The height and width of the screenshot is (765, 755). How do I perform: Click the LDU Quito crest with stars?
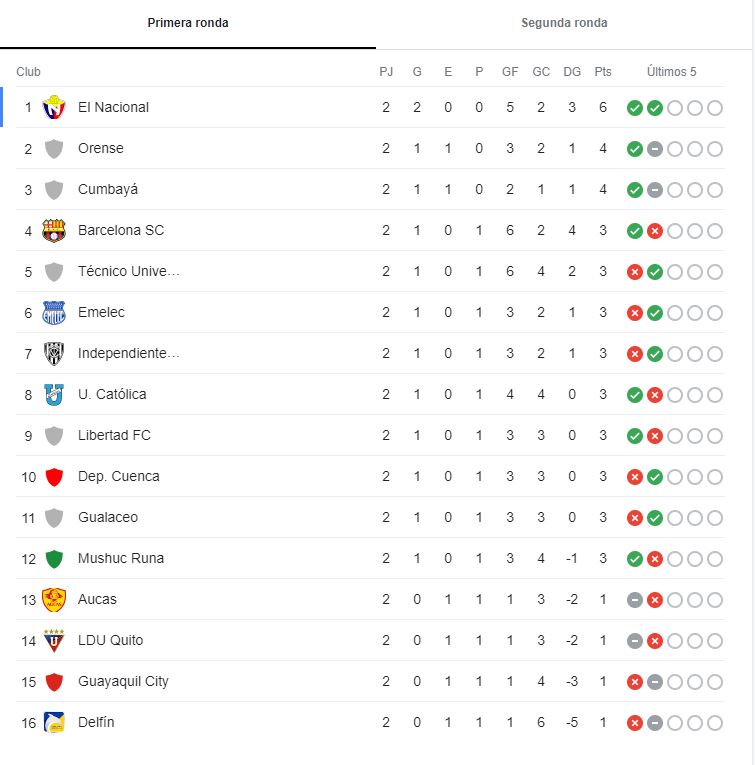[x=54, y=640]
